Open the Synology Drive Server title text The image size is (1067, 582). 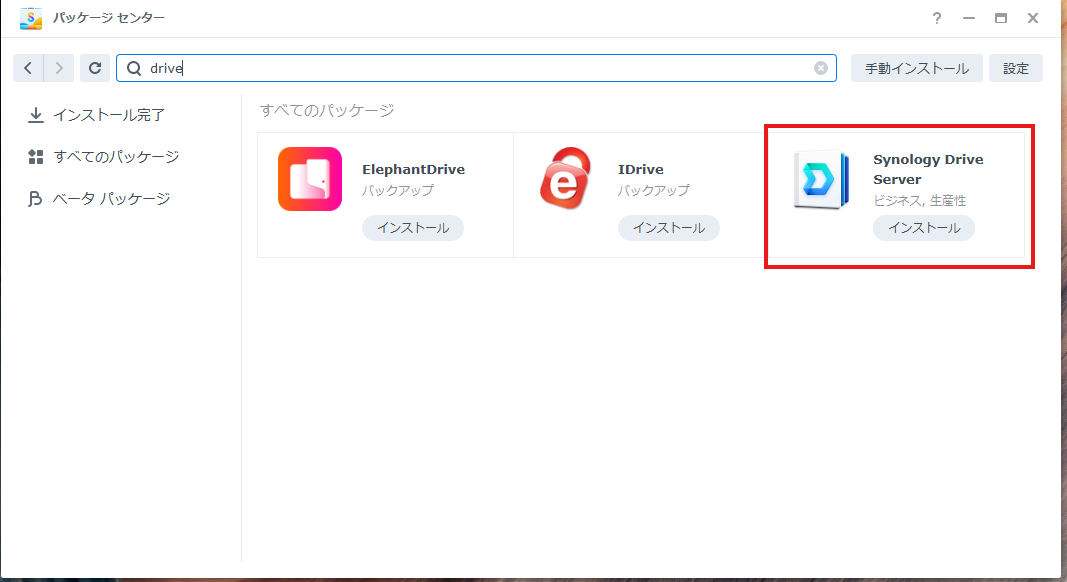(928, 169)
